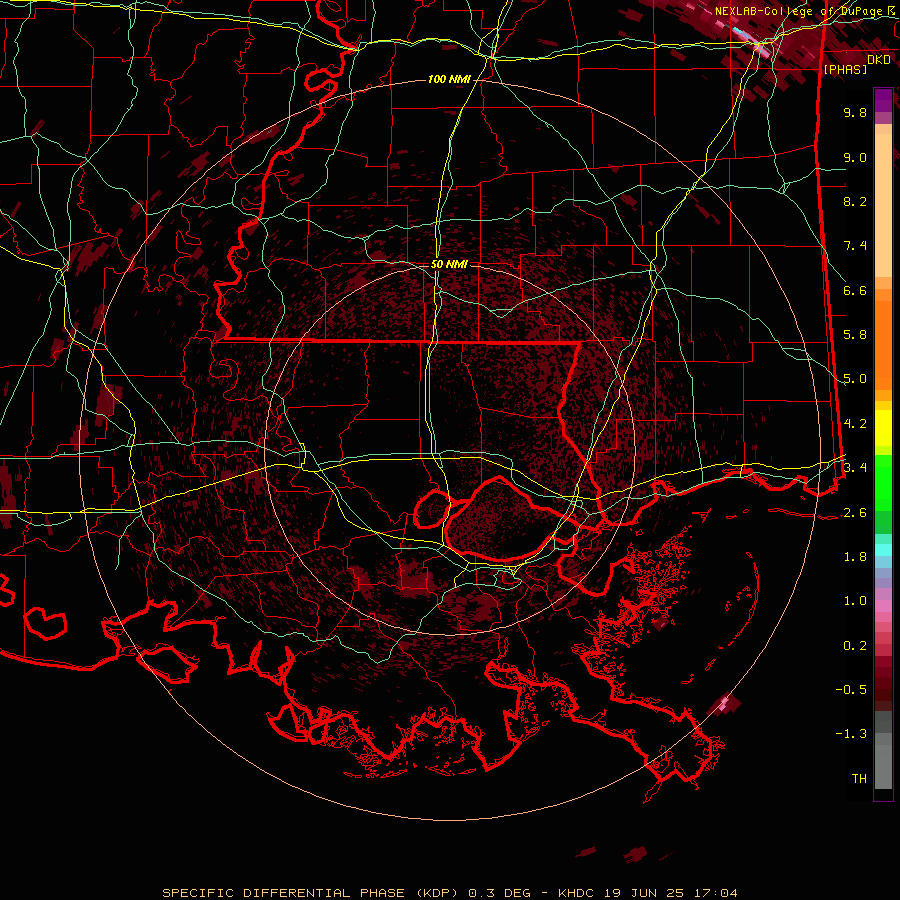Click the 3.4 scale value
This screenshot has width=900, height=900.
855,468
